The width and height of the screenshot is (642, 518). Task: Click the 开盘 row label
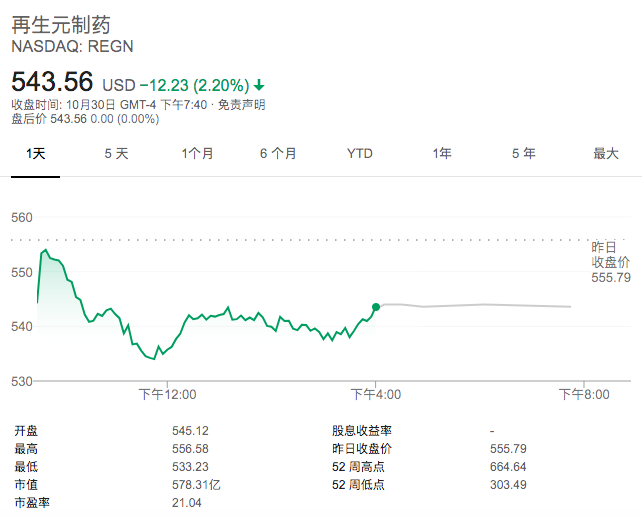(x=26, y=431)
